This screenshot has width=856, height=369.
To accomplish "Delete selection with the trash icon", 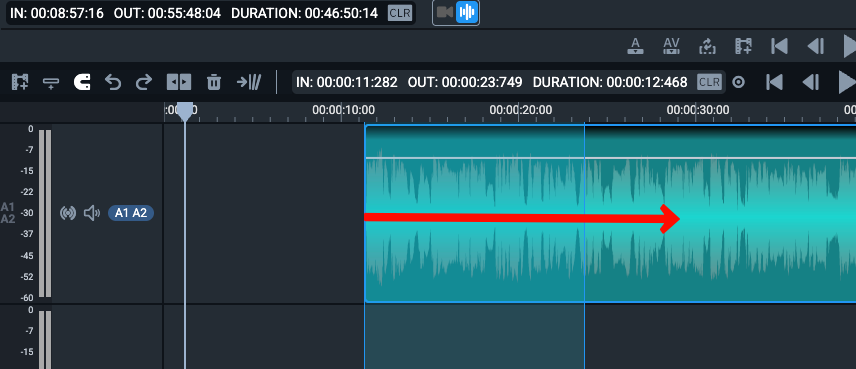I will pyautogui.click(x=213, y=82).
